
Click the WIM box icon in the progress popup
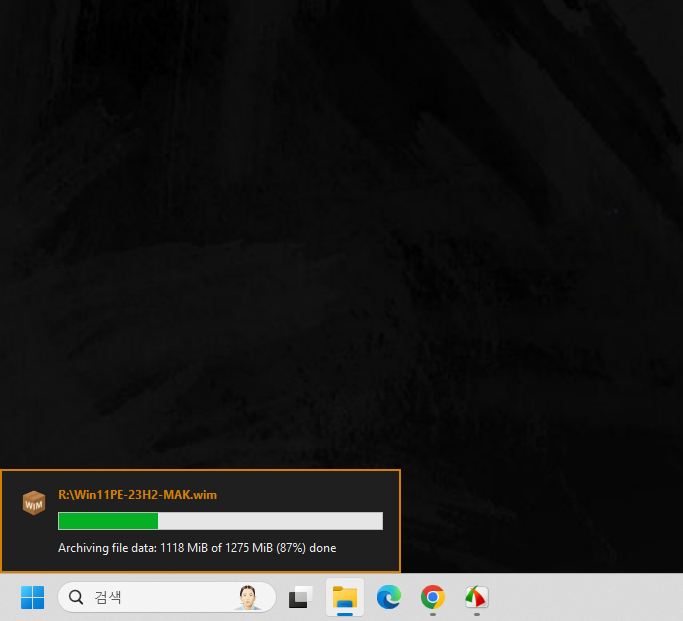point(34,503)
